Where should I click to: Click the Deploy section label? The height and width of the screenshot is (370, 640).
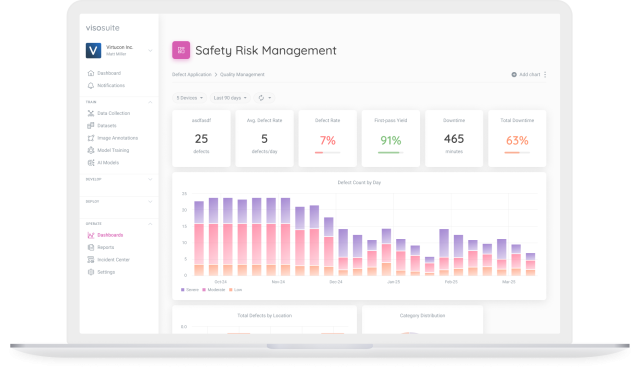point(92,202)
